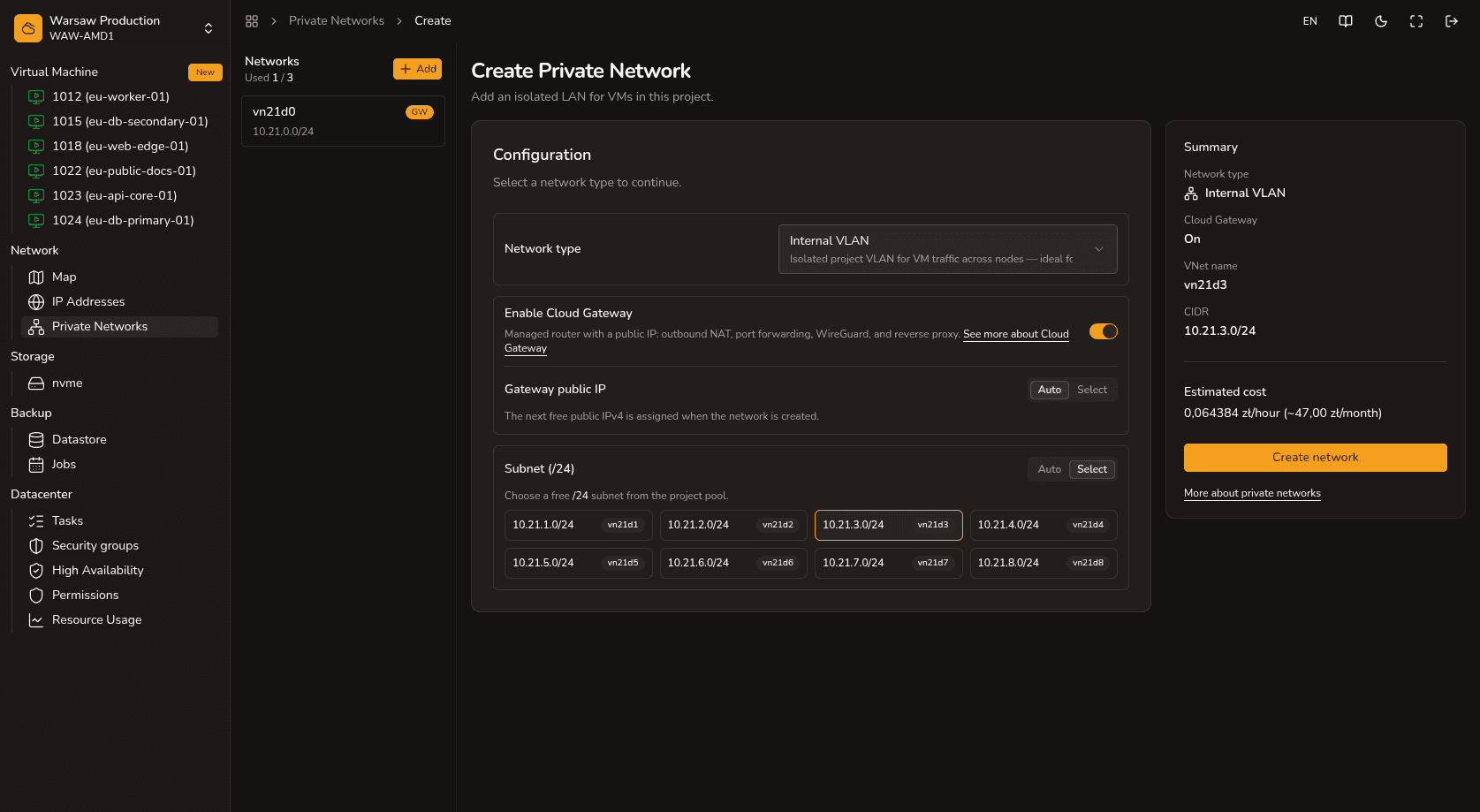Viewport: 1480px width, 812px height.
Task: Click the High Availability shield-check icon
Action: pyautogui.click(x=36, y=571)
